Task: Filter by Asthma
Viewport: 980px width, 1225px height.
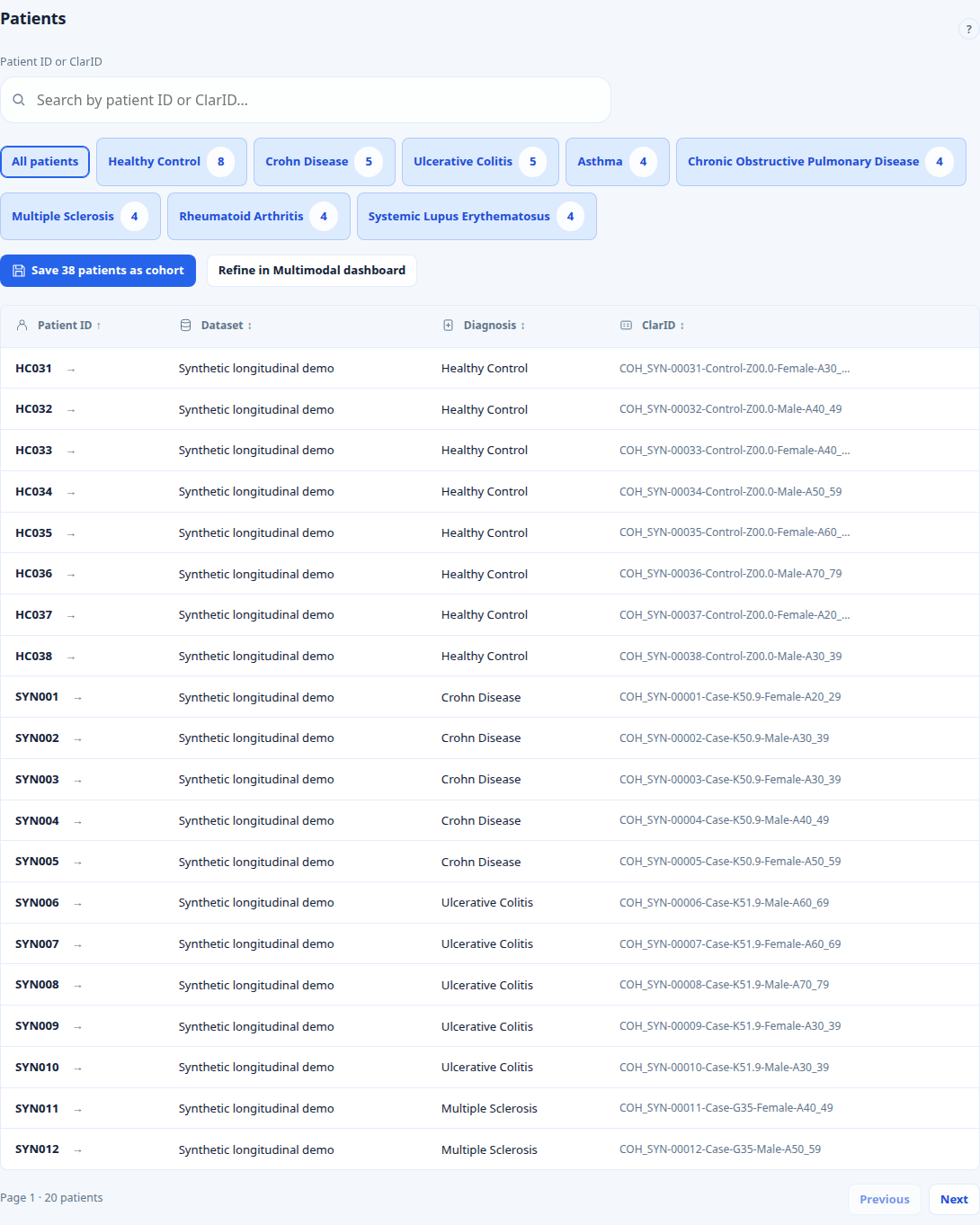Action: click(618, 162)
